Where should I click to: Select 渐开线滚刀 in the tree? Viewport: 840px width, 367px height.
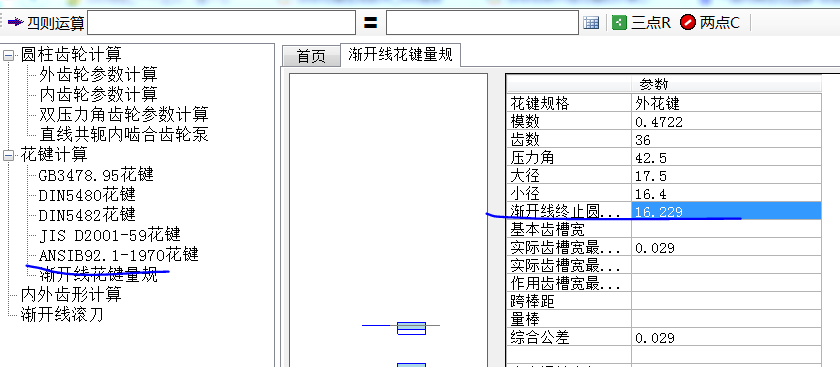tap(62, 314)
